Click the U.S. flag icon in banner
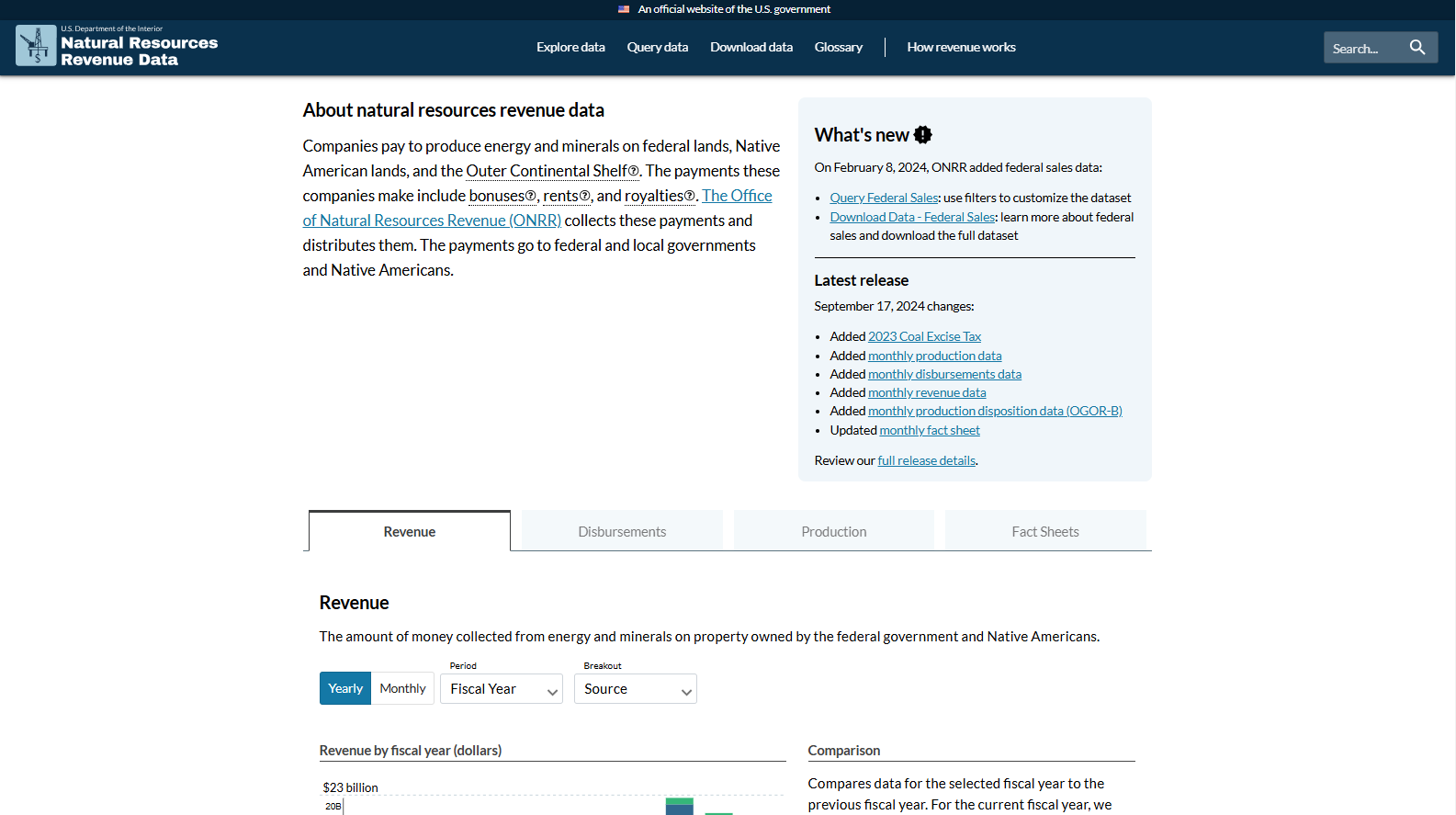This screenshot has height=815, width=1456. click(x=624, y=9)
